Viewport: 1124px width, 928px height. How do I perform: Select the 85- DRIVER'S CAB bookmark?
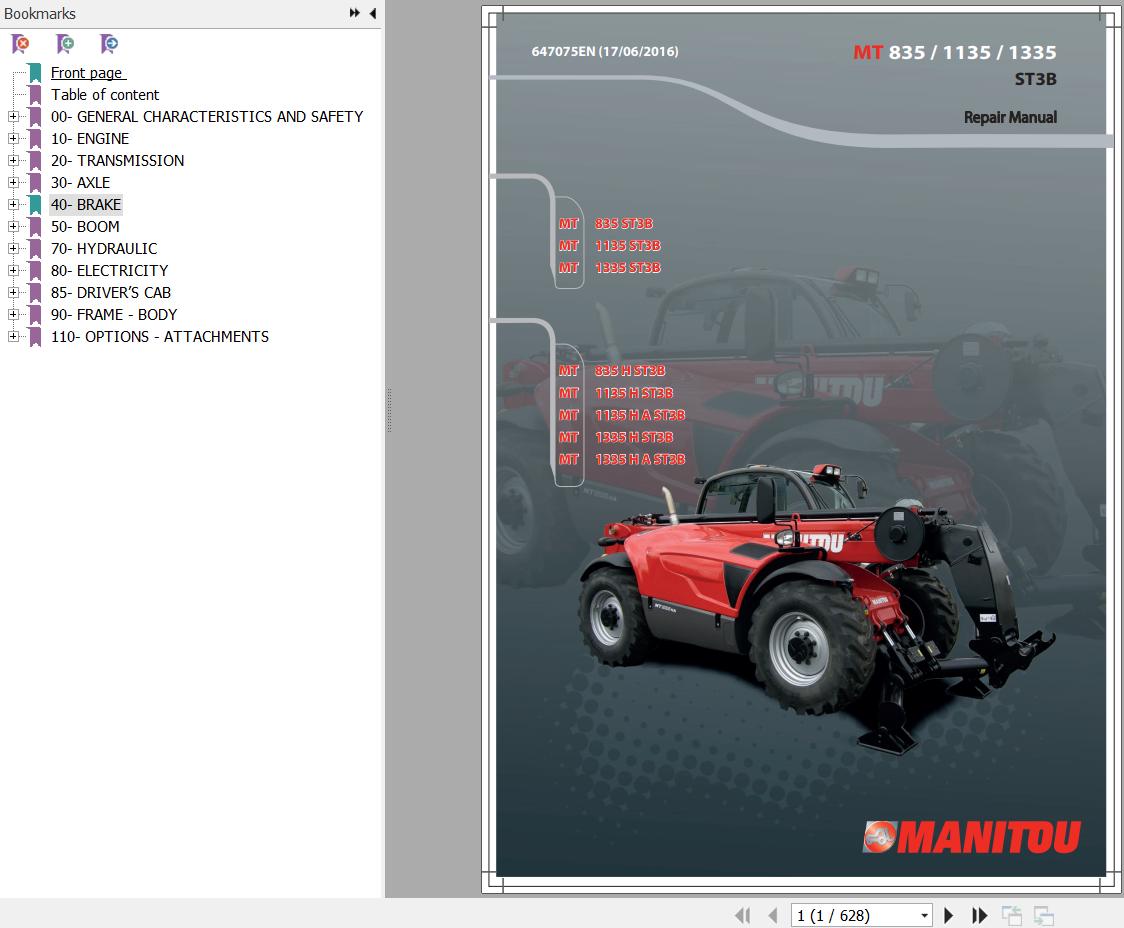pos(110,292)
